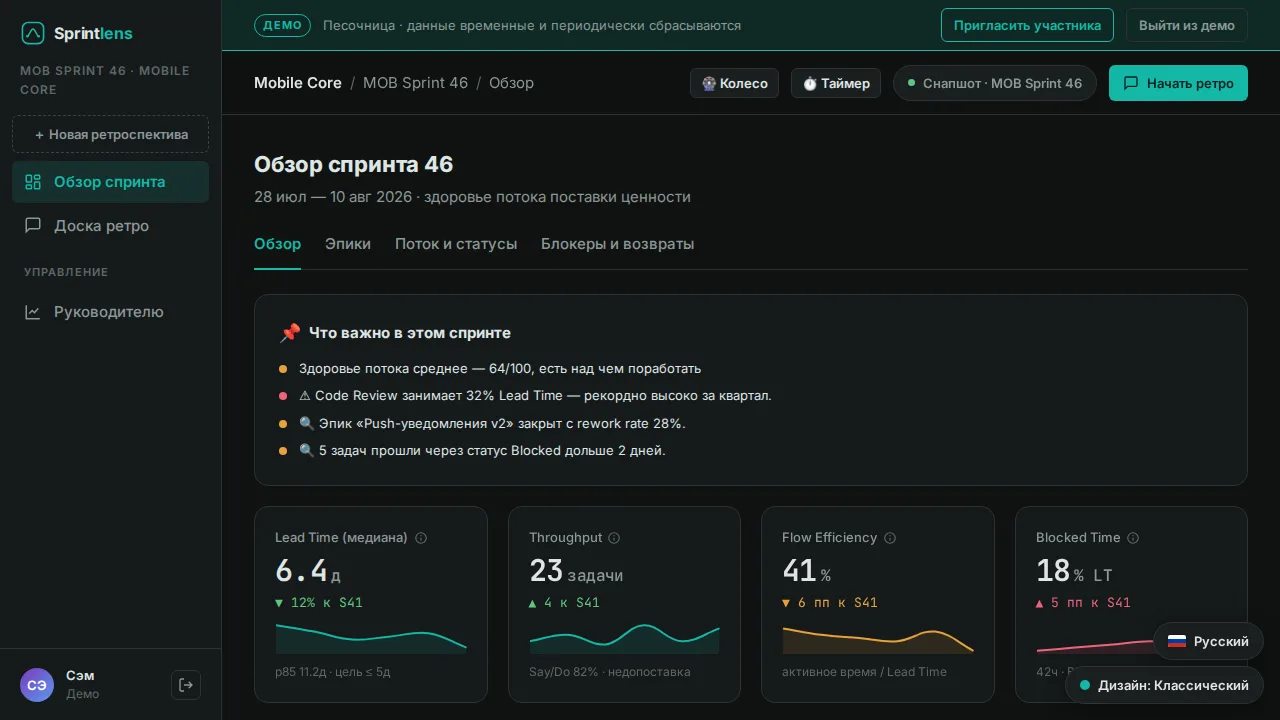Click the info icon beside Blocked Time
This screenshot has width=1280, height=720.
1133,538
